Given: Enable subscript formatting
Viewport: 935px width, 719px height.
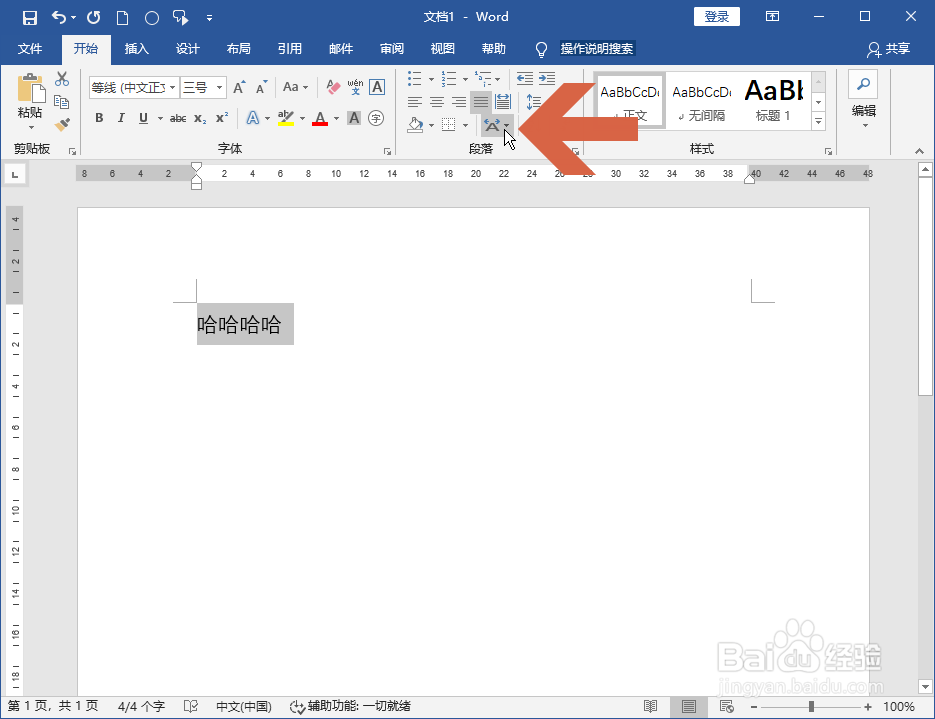Looking at the screenshot, I should 199,117.
